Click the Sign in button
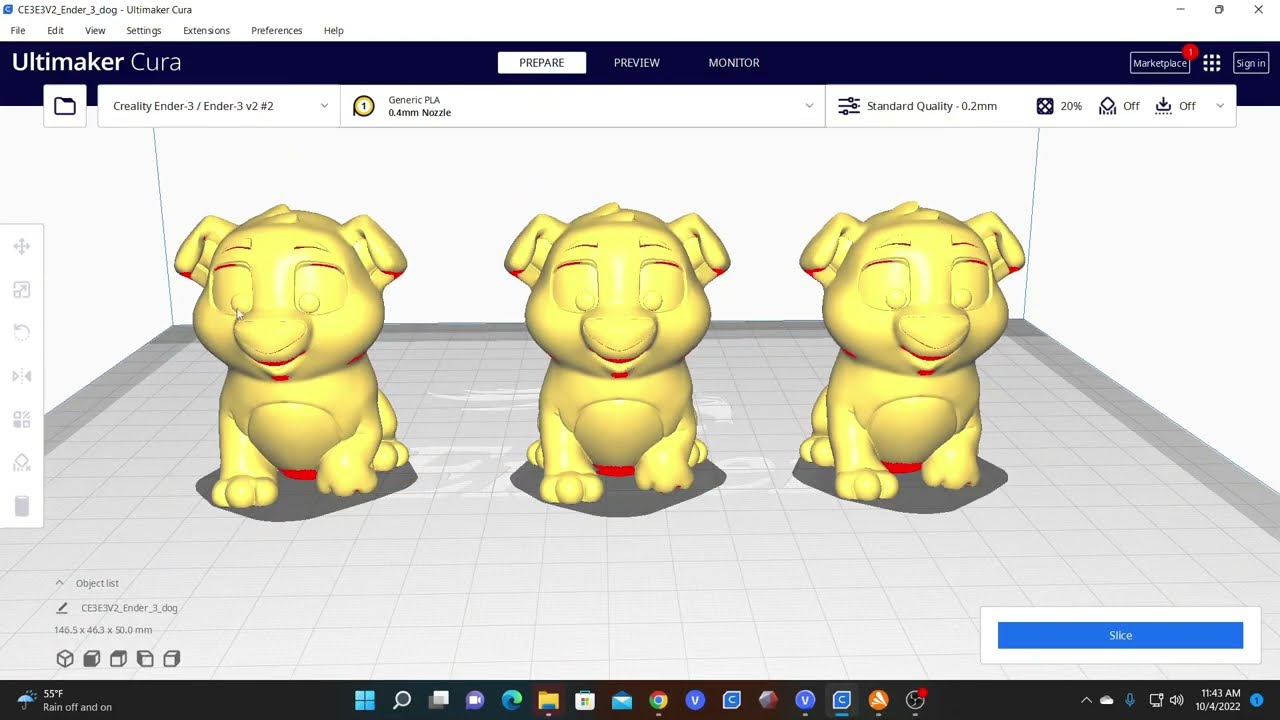This screenshot has height=720, width=1280. coord(1251,63)
